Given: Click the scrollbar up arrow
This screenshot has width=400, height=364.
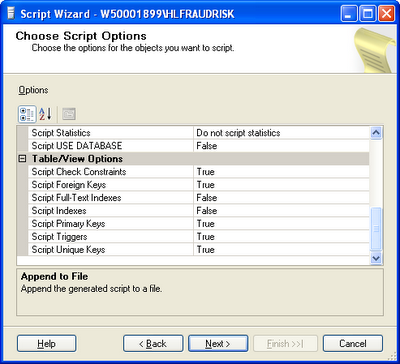Looking at the screenshot, I should pos(376,133).
